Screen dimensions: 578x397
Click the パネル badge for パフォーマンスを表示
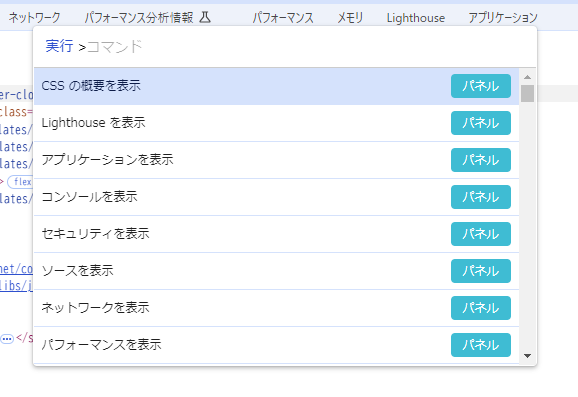coord(481,345)
